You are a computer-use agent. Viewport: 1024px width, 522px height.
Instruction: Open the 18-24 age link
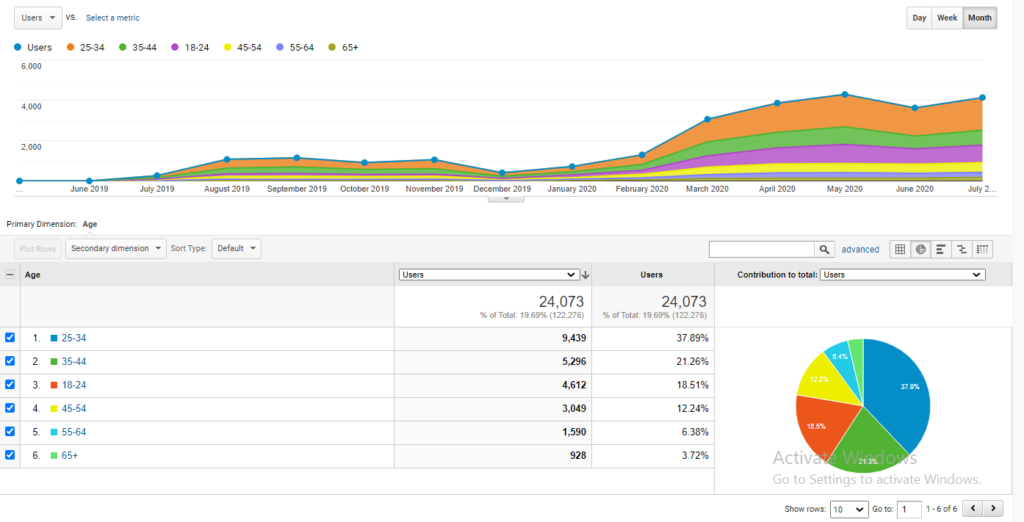pyautogui.click(x=74, y=385)
